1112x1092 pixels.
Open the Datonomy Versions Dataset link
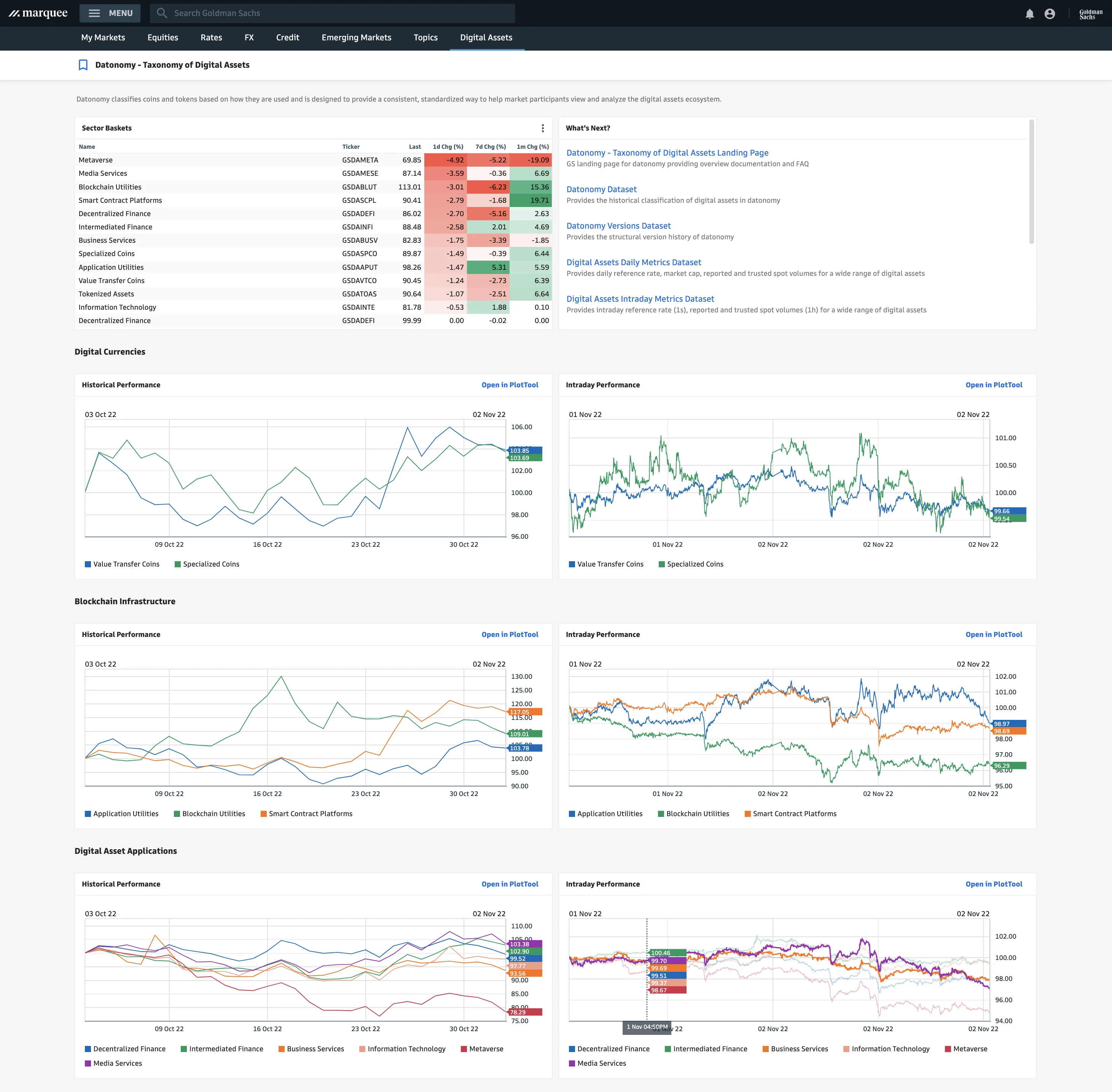[618, 226]
